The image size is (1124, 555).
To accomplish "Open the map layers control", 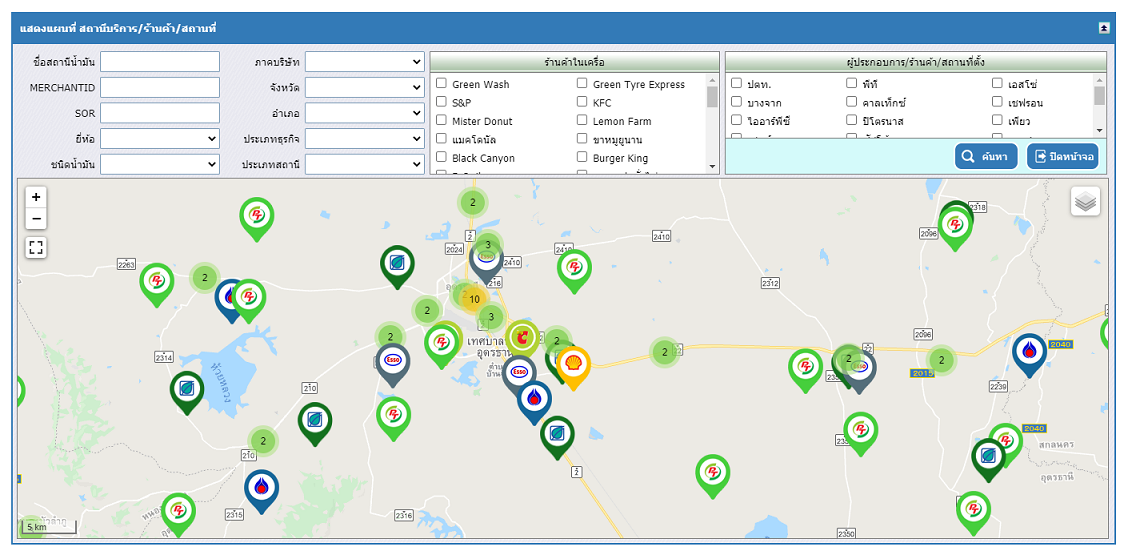I will point(1085,201).
